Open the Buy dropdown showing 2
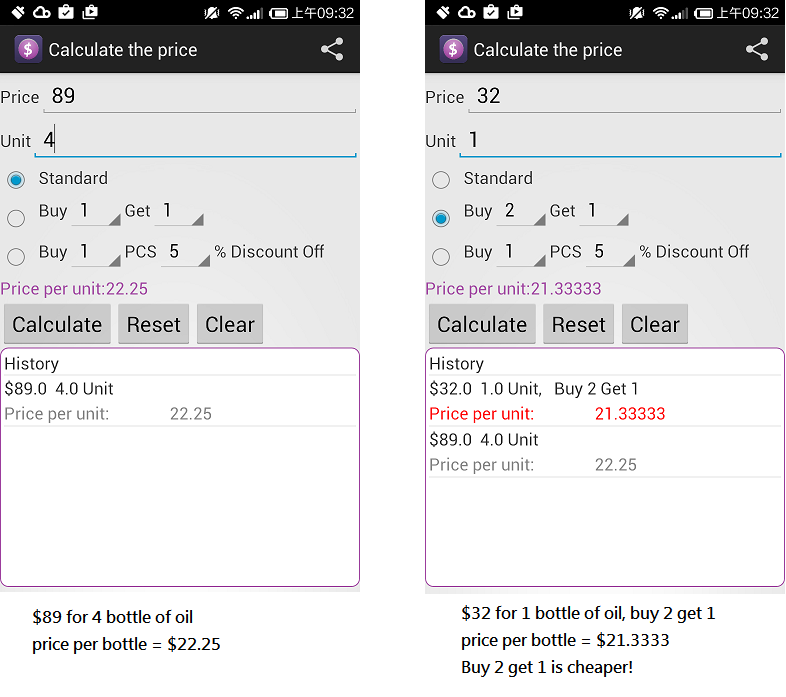 (x=520, y=212)
